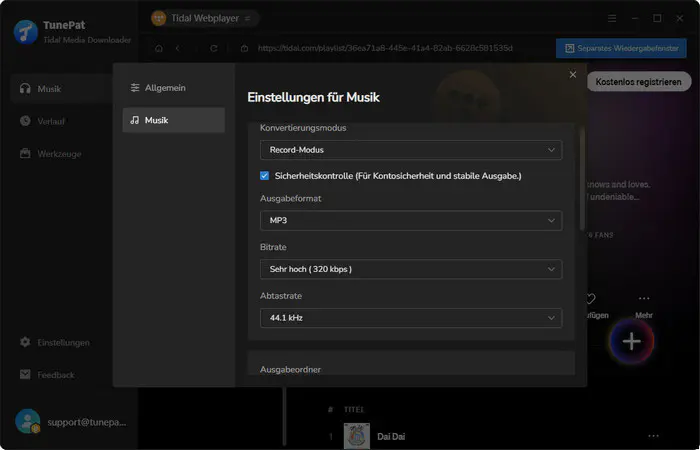The height and width of the screenshot is (450, 700).
Task: Click the Einstellungen für Musik heading
Action: [x=313, y=97]
